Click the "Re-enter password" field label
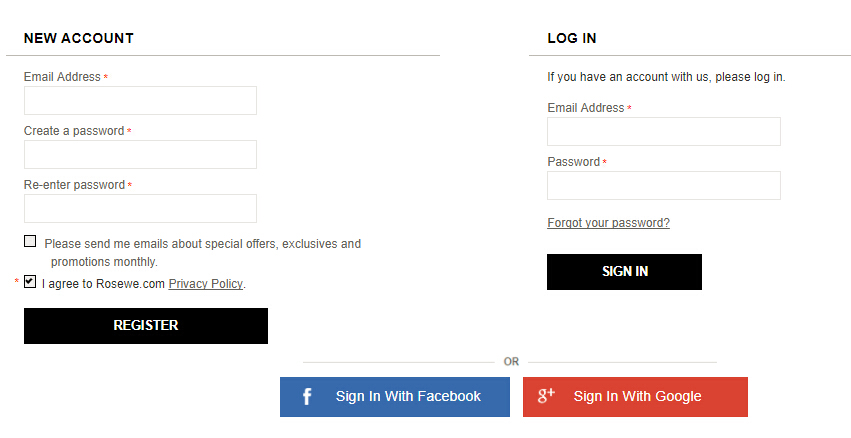851x438 pixels. (74, 185)
